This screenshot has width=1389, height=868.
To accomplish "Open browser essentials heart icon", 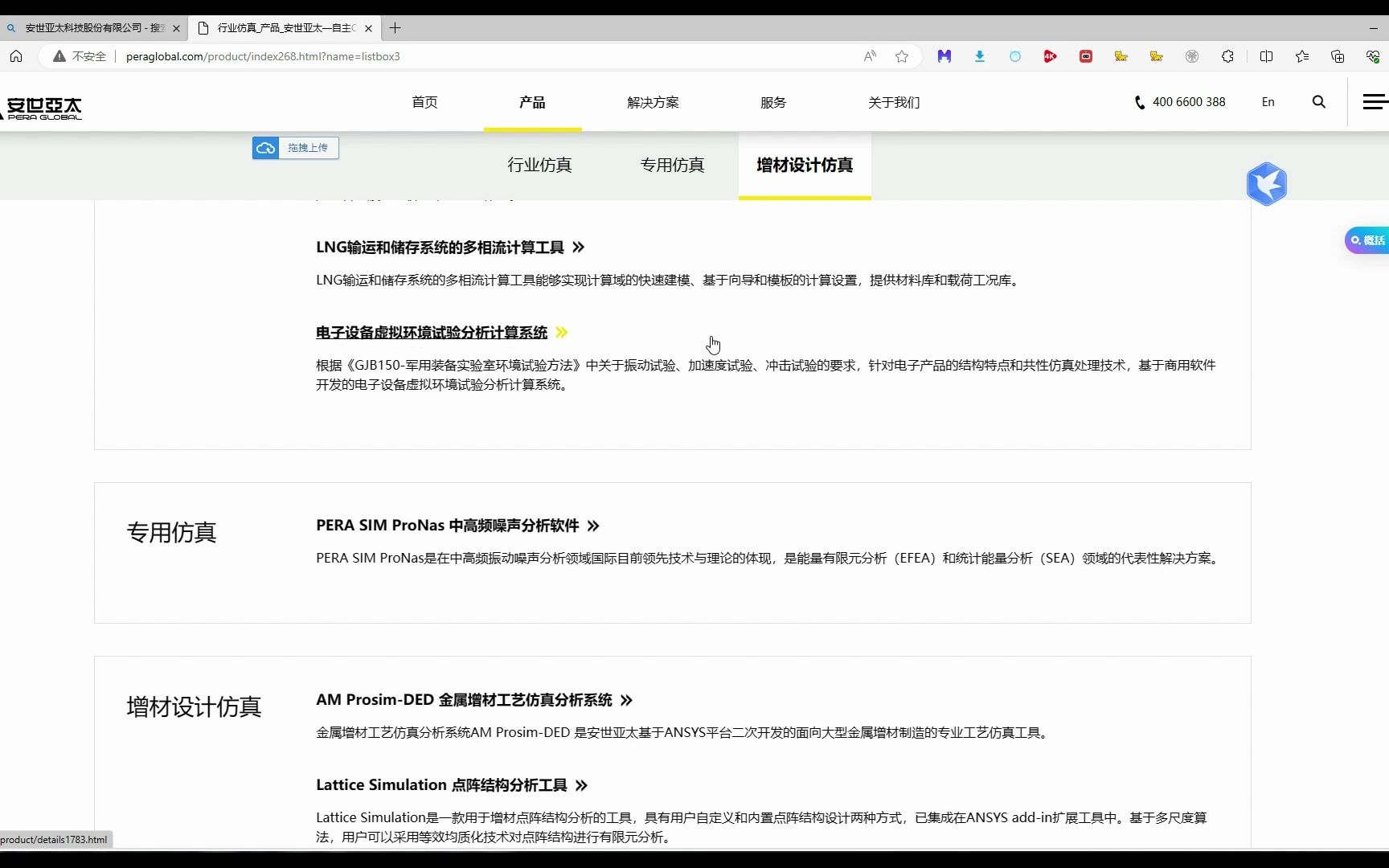I will coord(1373,56).
